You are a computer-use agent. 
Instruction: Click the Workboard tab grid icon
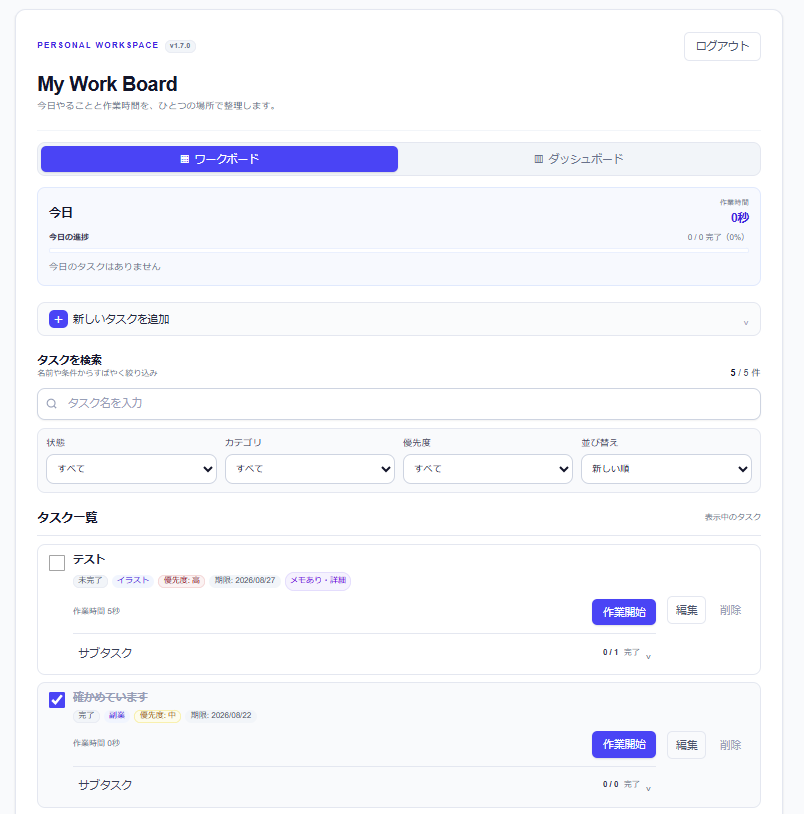pos(184,159)
